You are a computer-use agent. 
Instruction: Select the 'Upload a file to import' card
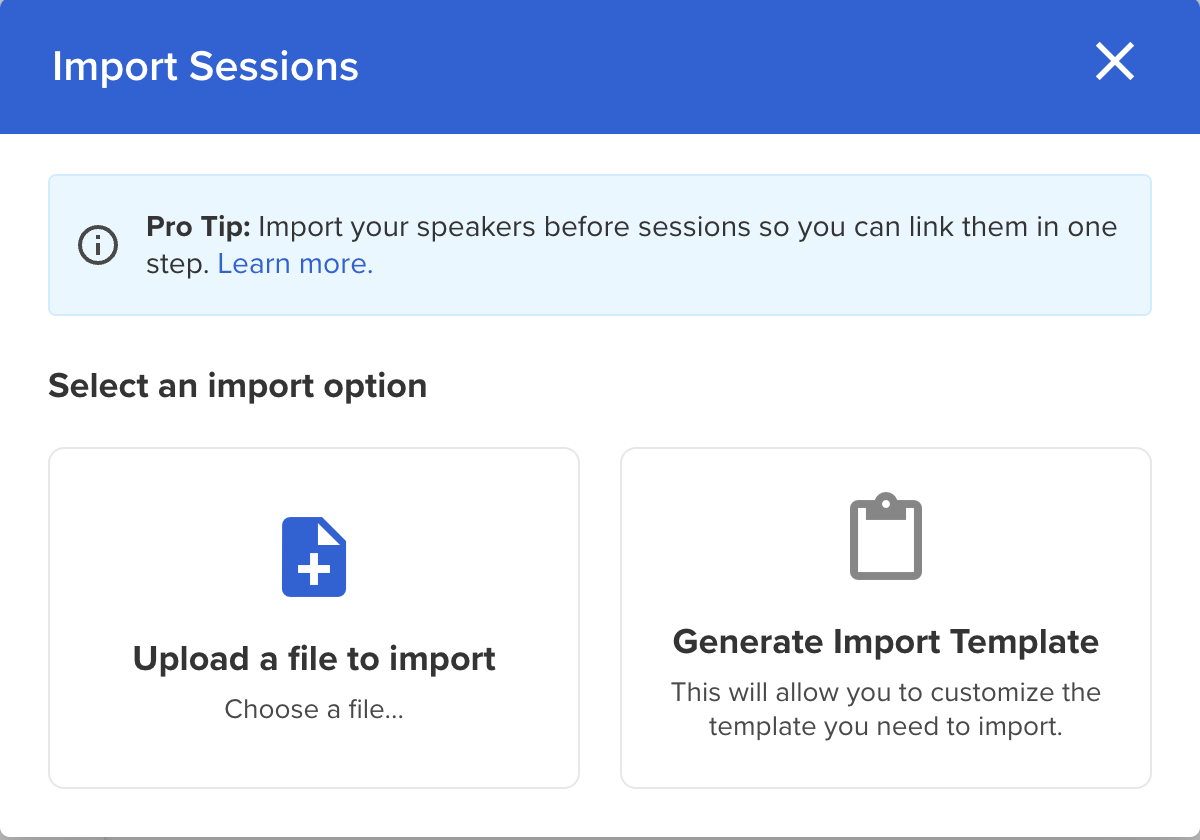[x=314, y=617]
